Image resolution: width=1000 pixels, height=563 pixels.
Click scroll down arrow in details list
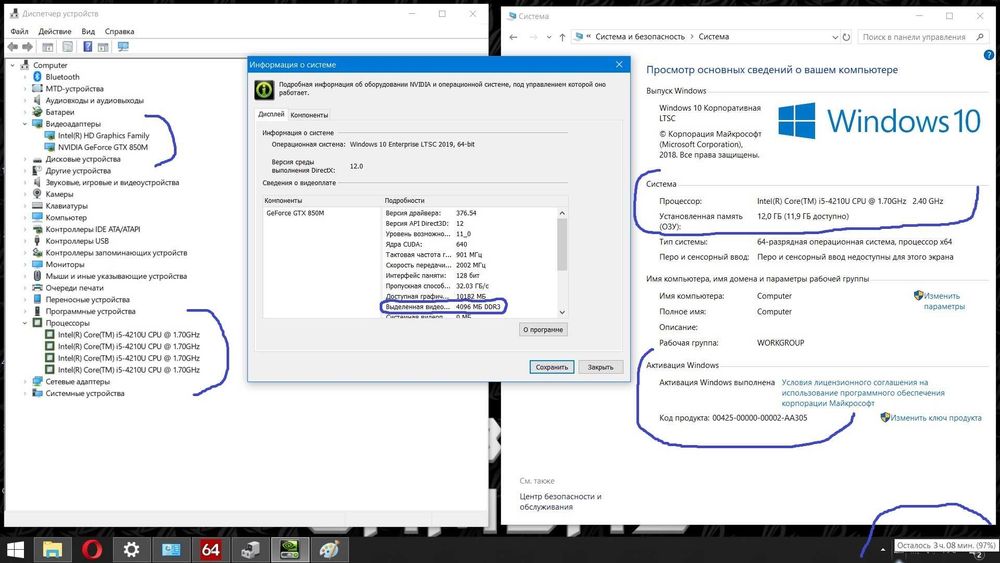coord(562,312)
